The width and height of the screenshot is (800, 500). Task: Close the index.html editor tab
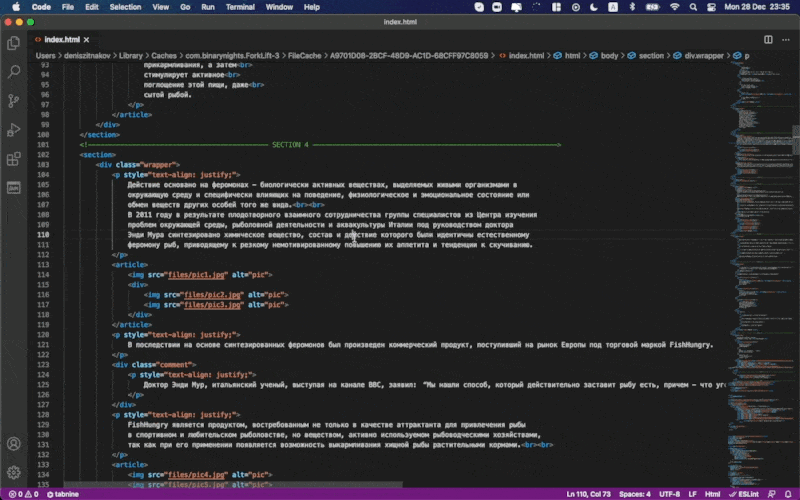tap(86, 39)
